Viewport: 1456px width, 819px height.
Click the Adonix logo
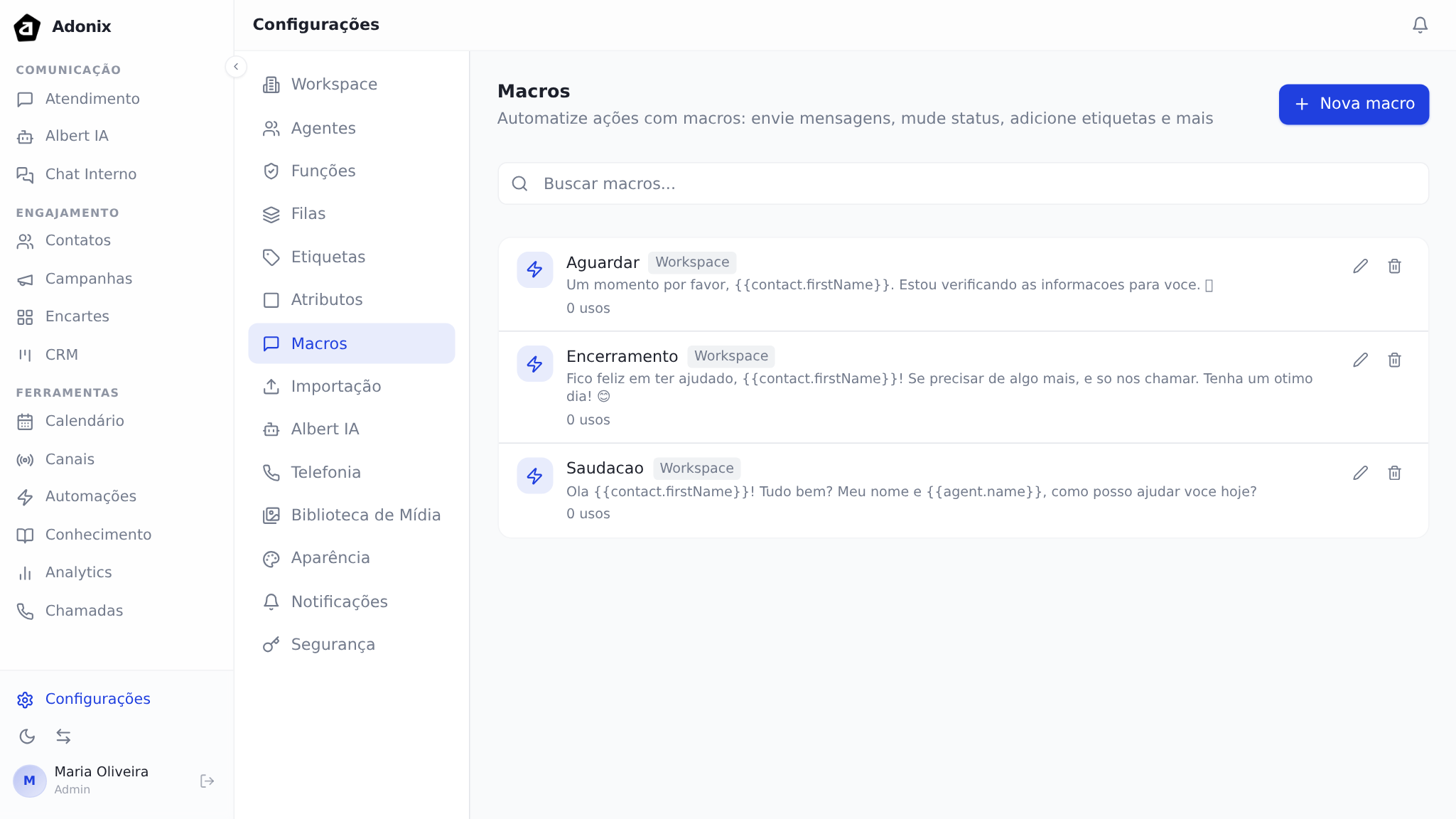point(26,26)
